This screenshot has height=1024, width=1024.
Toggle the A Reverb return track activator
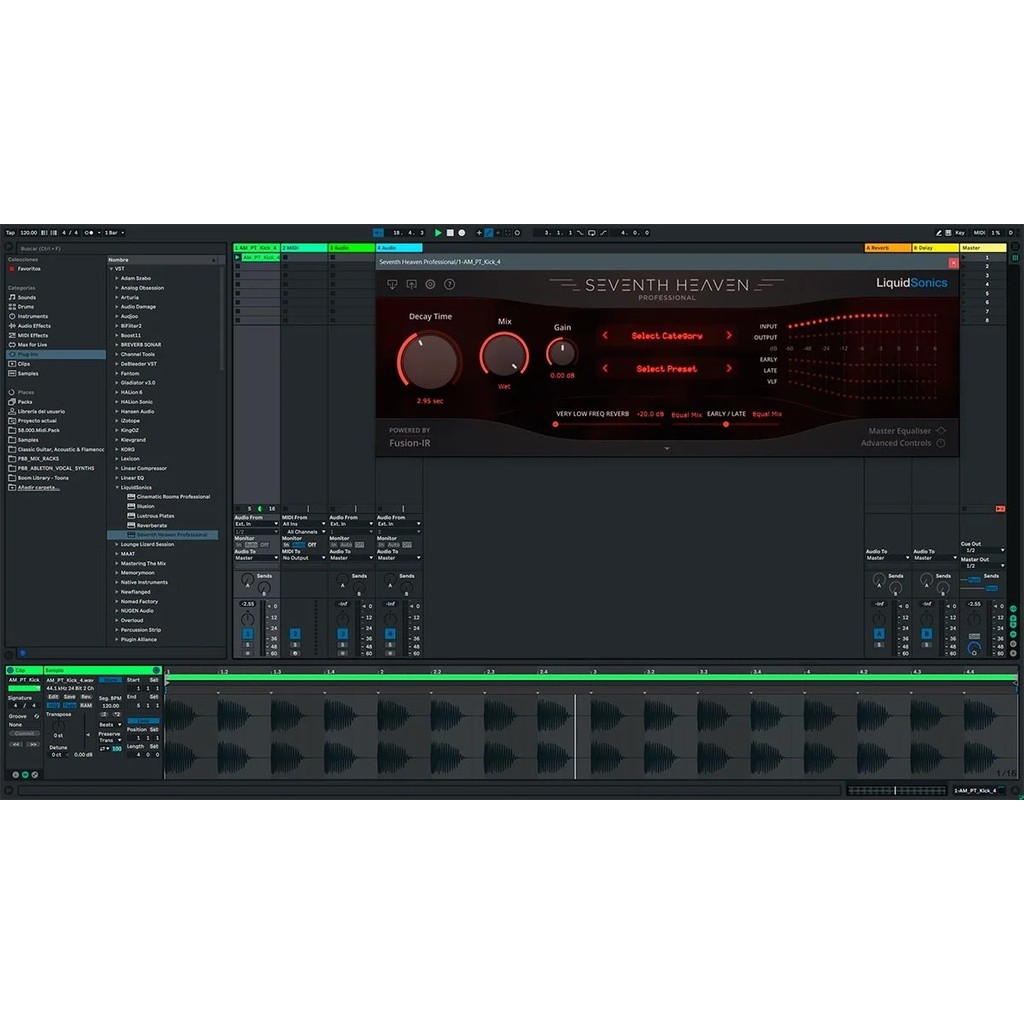point(879,634)
